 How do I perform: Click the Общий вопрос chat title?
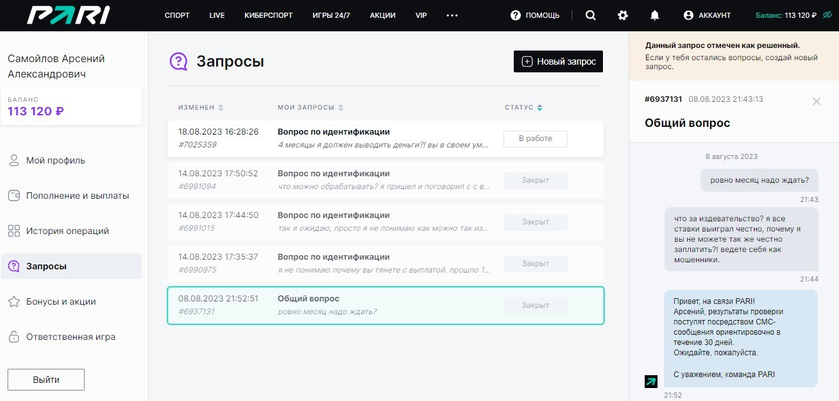click(x=687, y=123)
